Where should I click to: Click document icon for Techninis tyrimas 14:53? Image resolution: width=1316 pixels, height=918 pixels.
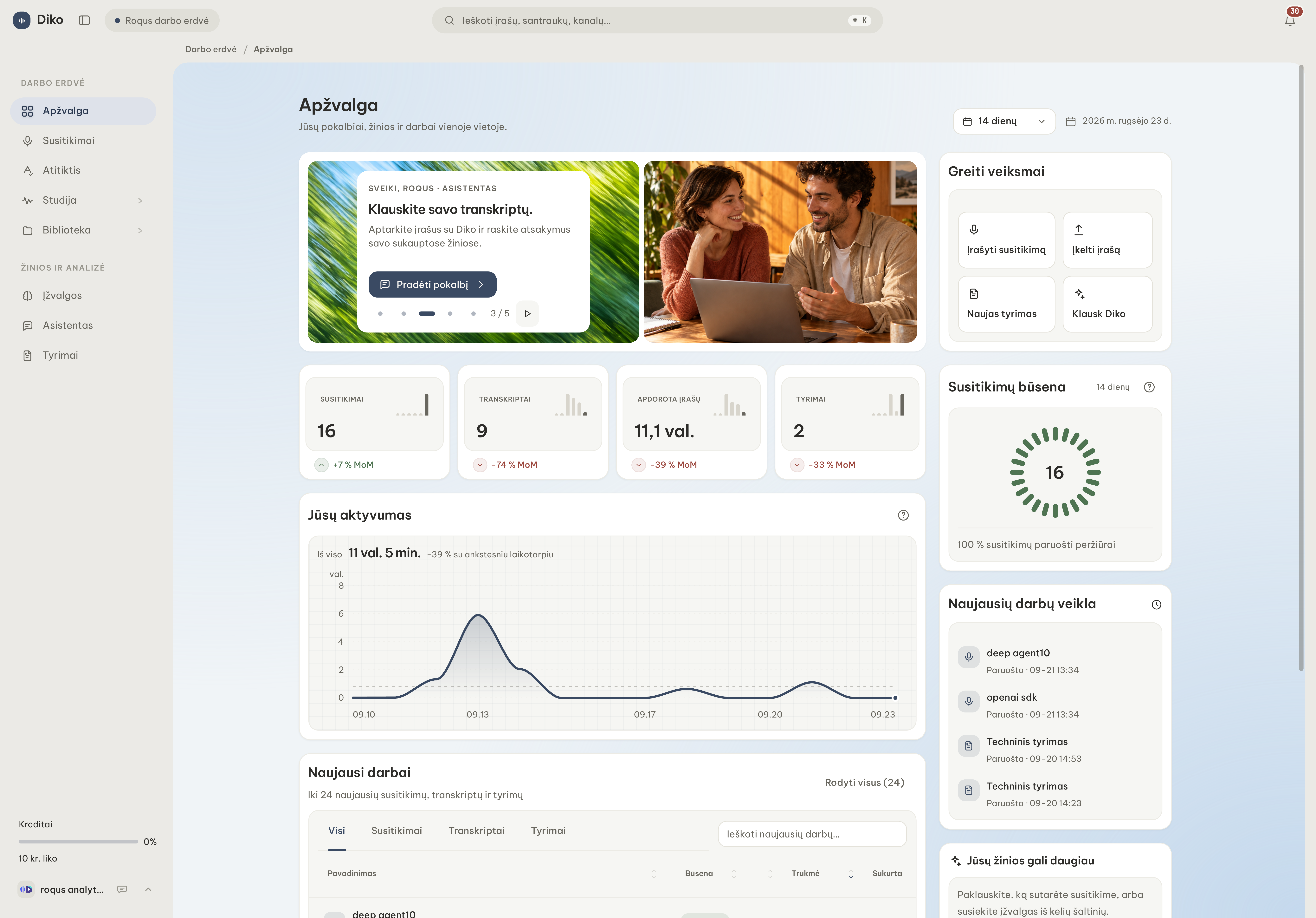(969, 746)
